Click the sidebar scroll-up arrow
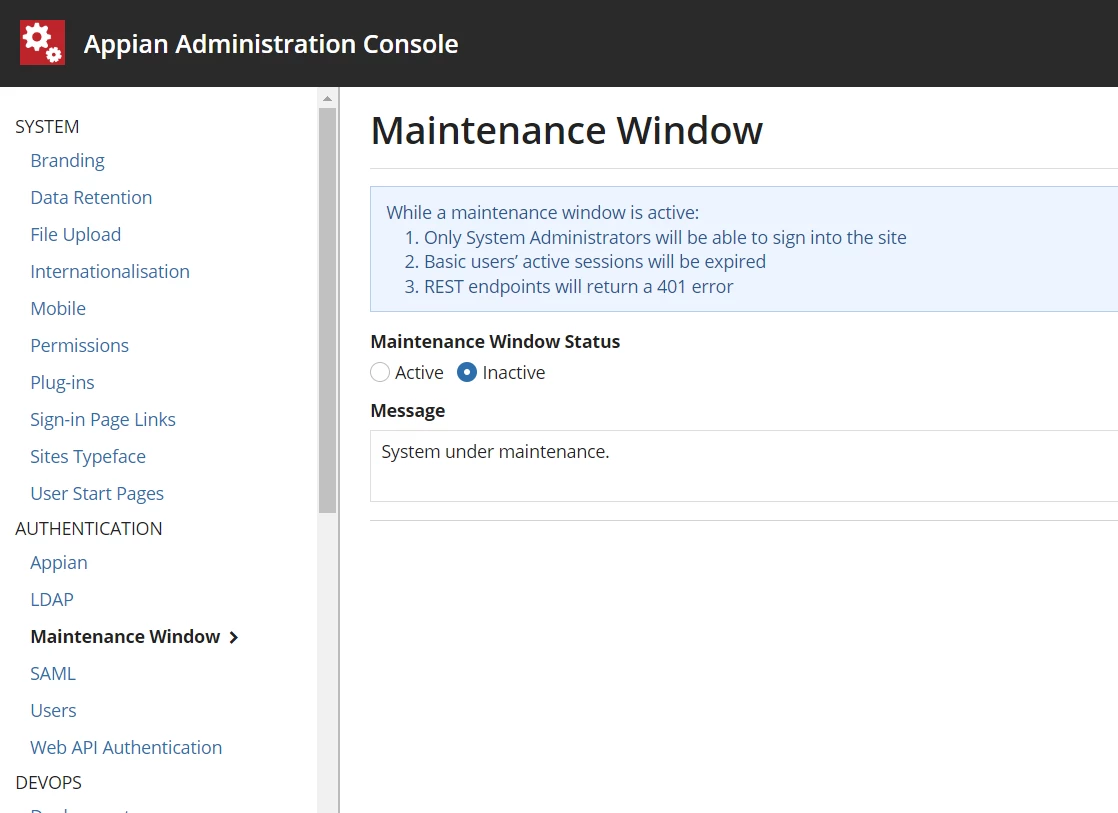This screenshot has width=1118, height=813. pyautogui.click(x=327, y=98)
